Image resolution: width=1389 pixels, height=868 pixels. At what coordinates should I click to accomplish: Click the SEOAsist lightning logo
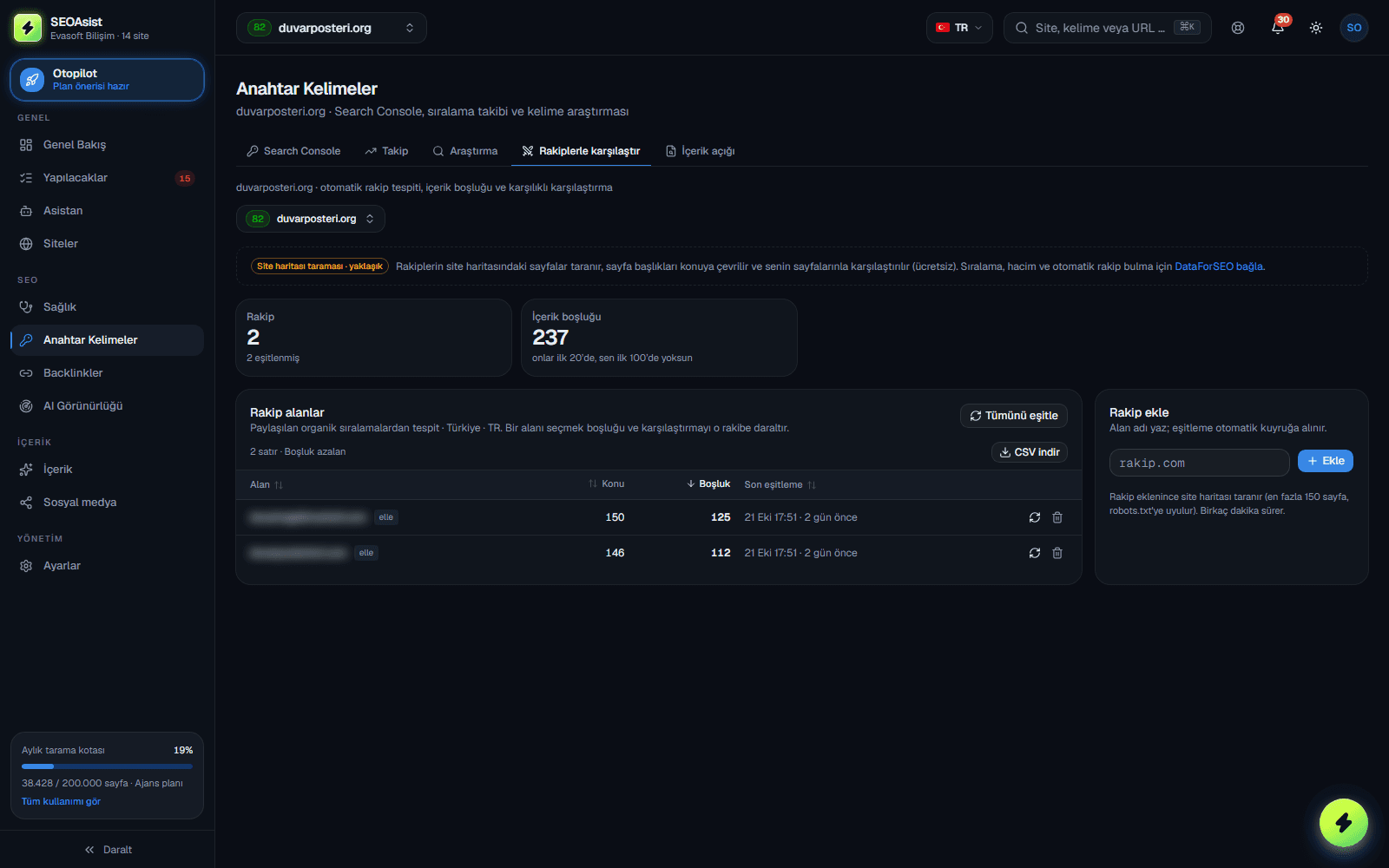click(x=28, y=28)
